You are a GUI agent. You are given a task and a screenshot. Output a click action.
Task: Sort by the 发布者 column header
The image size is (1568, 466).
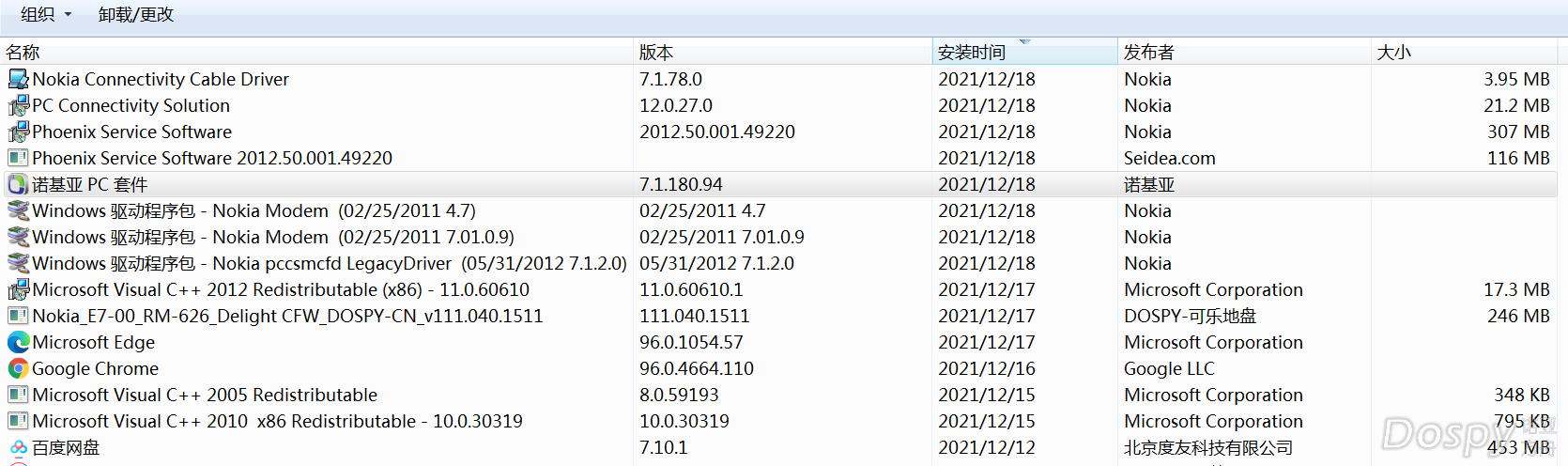pos(1245,52)
